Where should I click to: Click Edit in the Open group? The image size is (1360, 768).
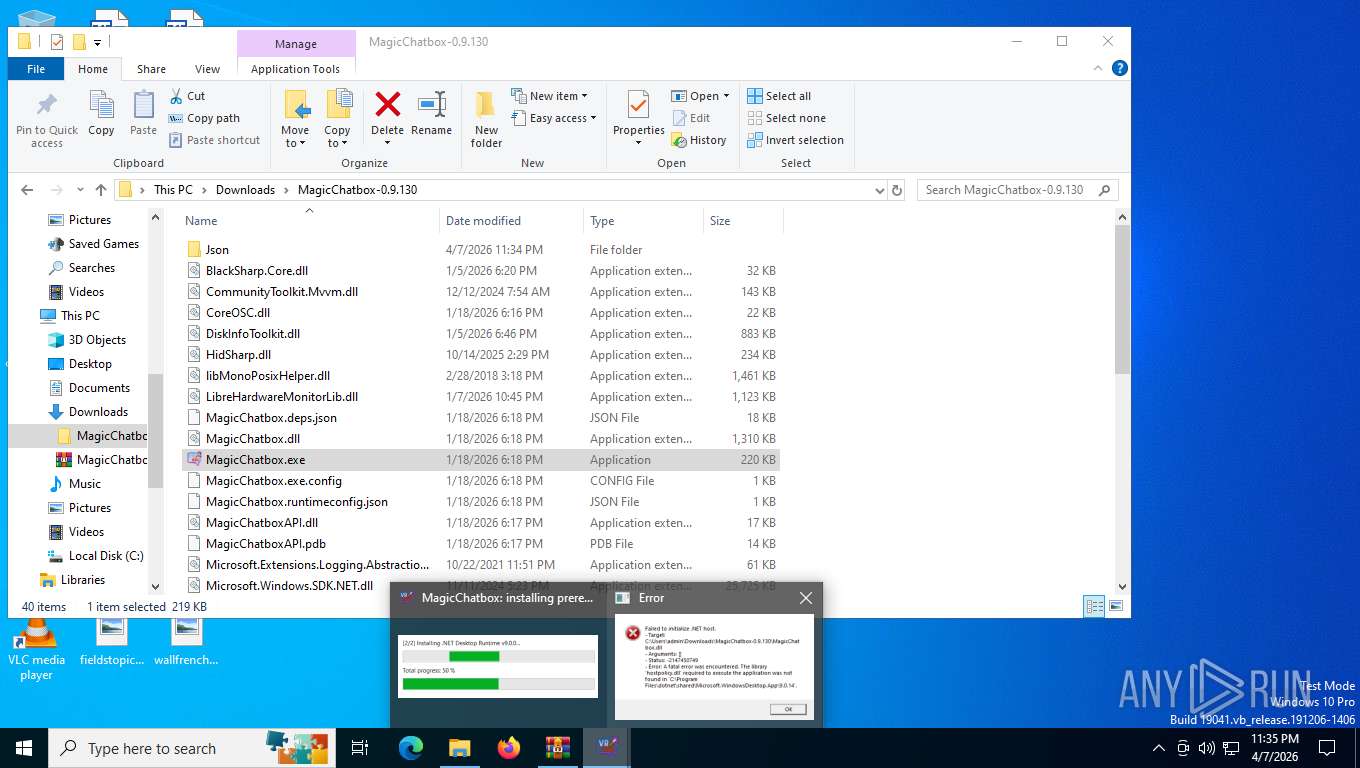point(691,118)
